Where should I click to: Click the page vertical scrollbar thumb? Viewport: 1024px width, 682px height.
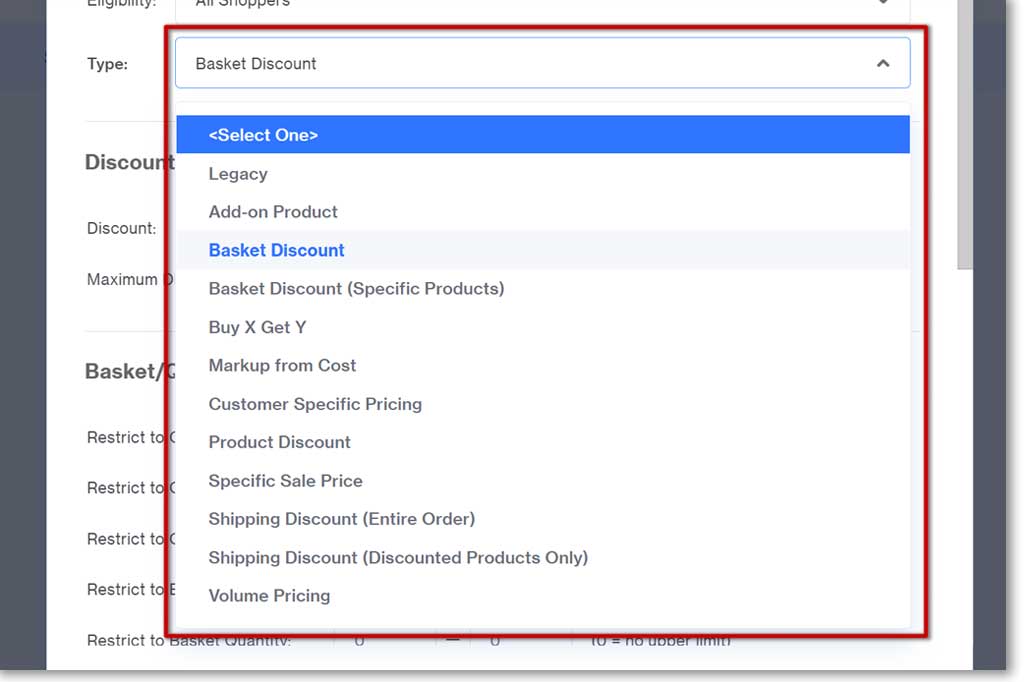(x=965, y=134)
